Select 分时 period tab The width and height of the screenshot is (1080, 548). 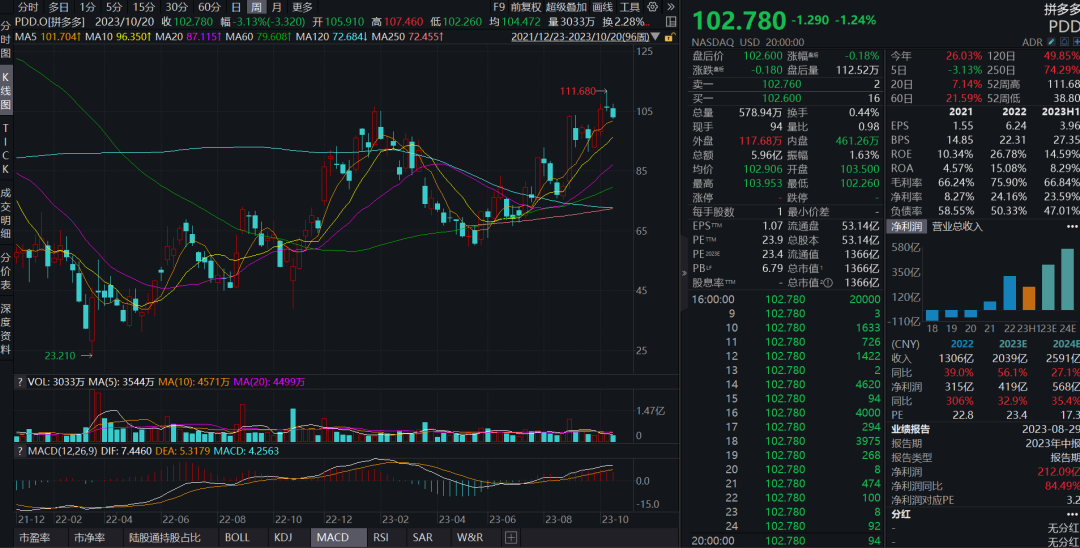(x=28, y=7)
